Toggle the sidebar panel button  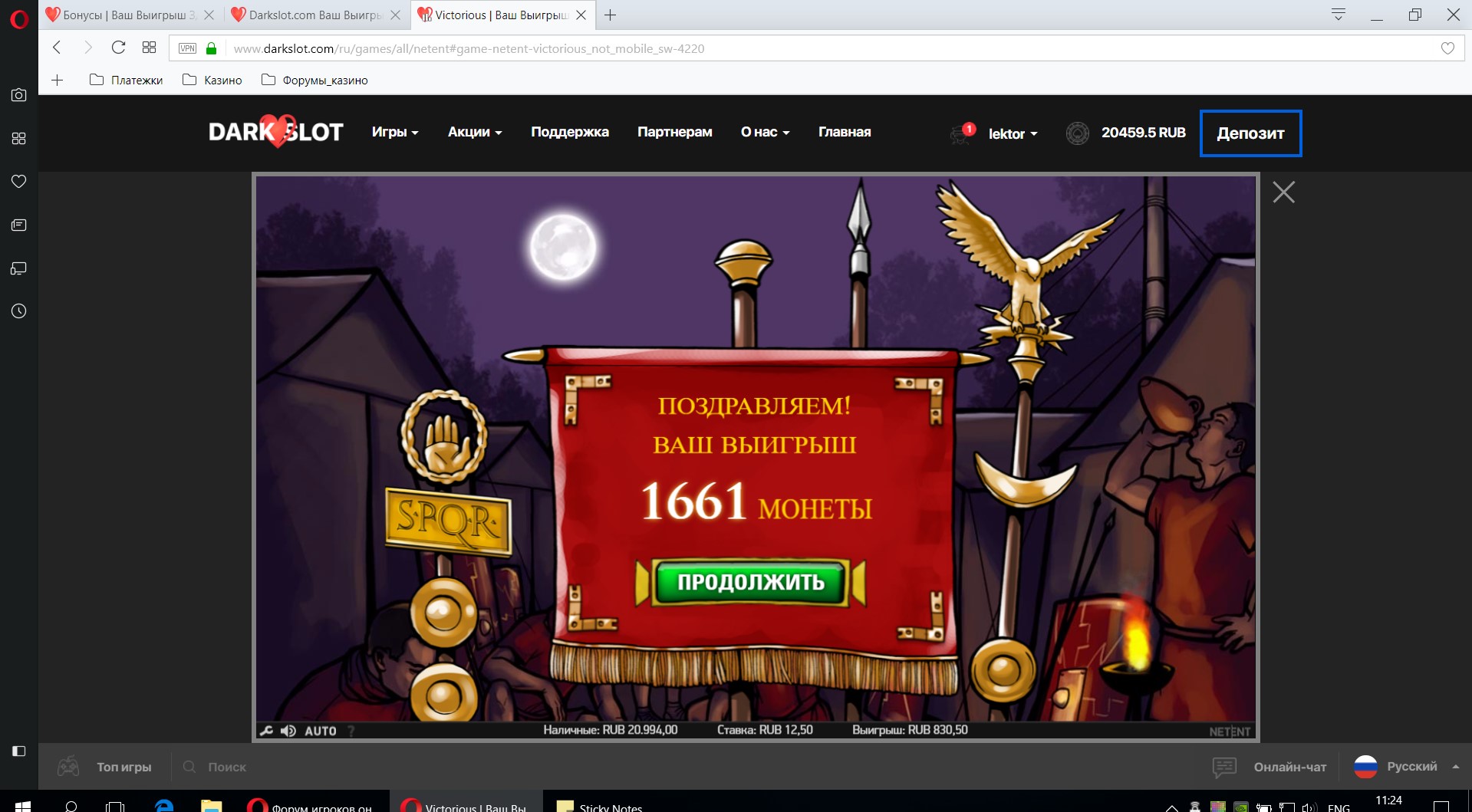[18, 751]
